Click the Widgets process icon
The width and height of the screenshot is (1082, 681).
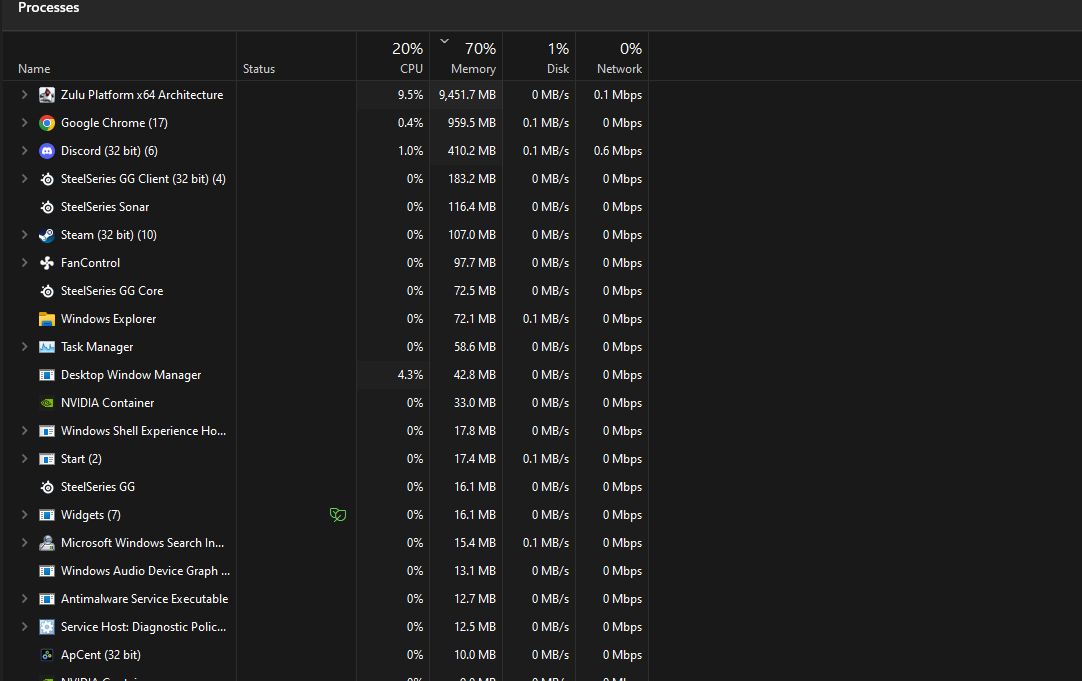point(47,515)
